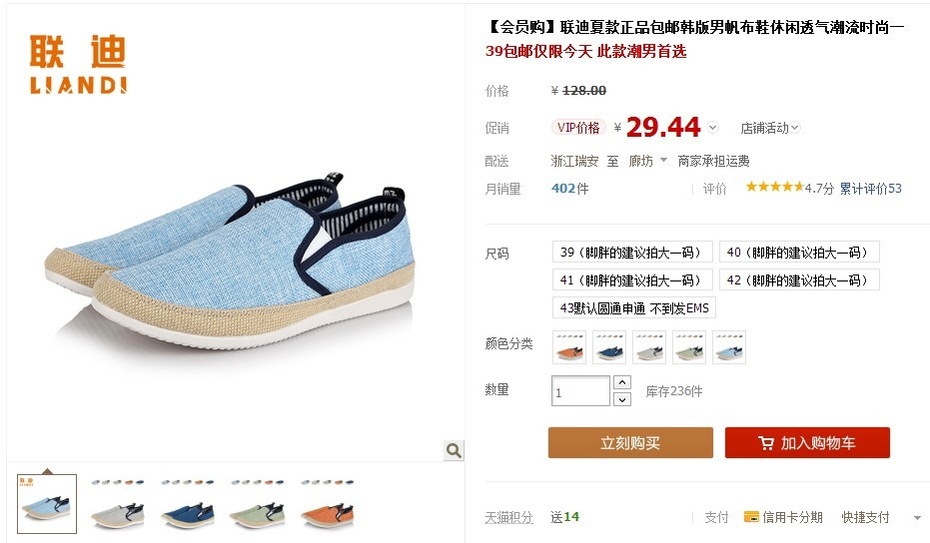The height and width of the screenshot is (543, 930).
Task: Click the magnifier zoom icon on product image
Action: click(454, 451)
